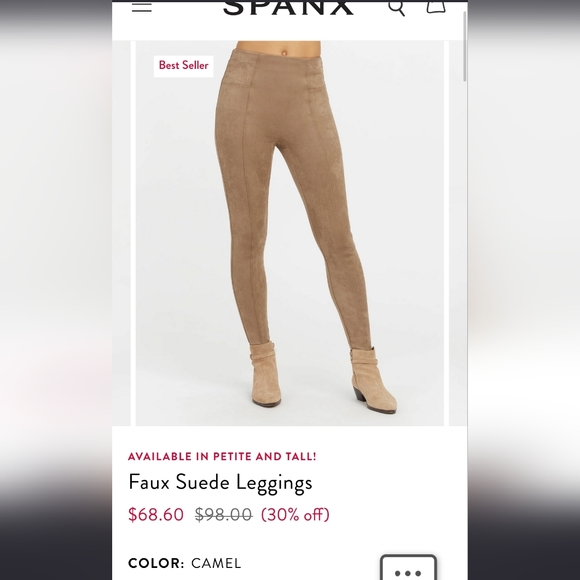This screenshot has height=580, width=580.
Task: Go to the SPANX logo homepage
Action: tap(288, 8)
